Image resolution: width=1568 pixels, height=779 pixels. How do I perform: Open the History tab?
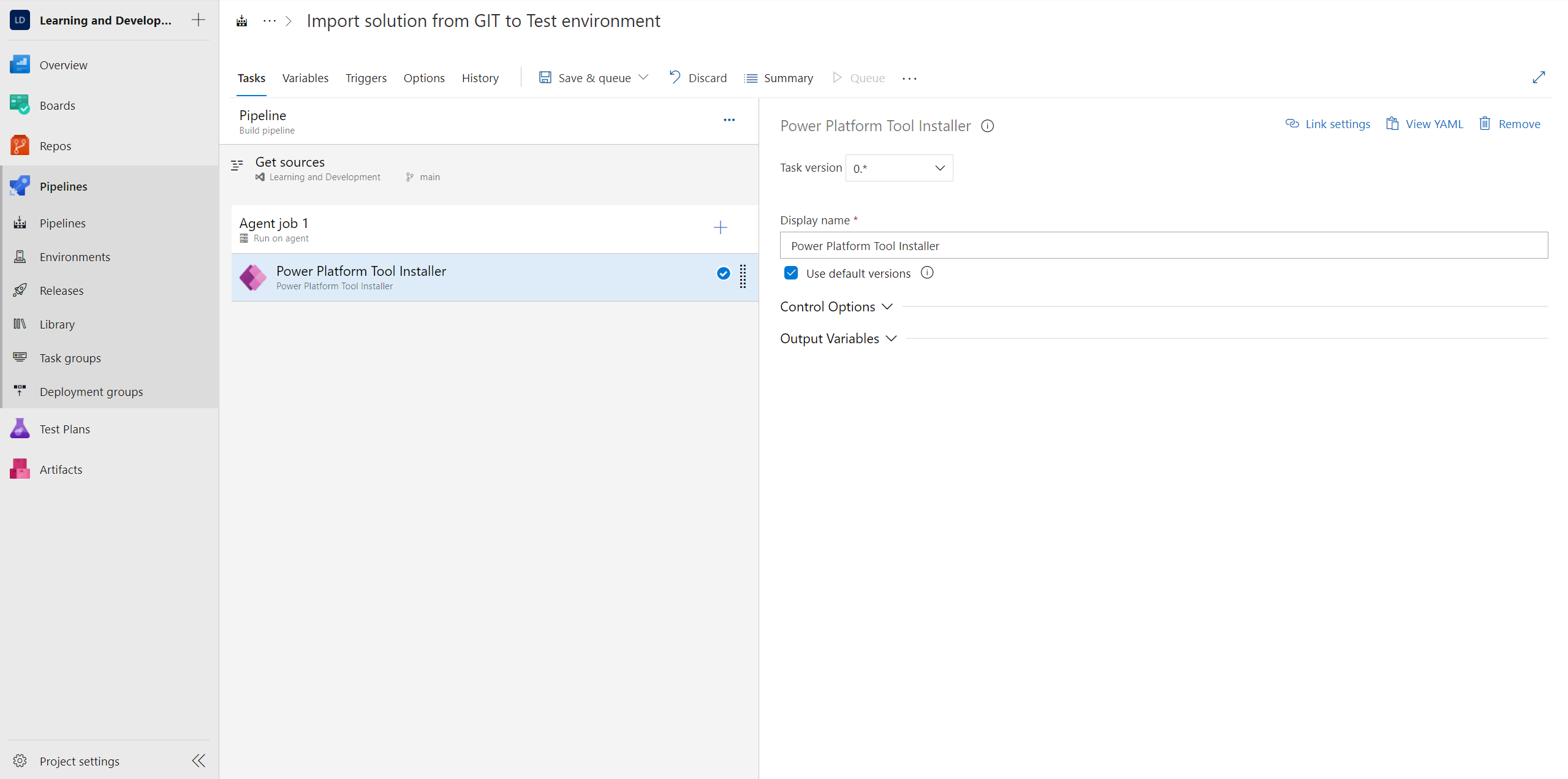480,78
